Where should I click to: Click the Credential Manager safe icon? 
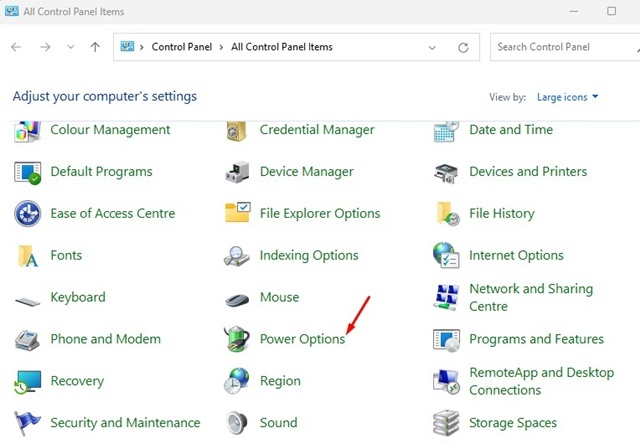237,131
